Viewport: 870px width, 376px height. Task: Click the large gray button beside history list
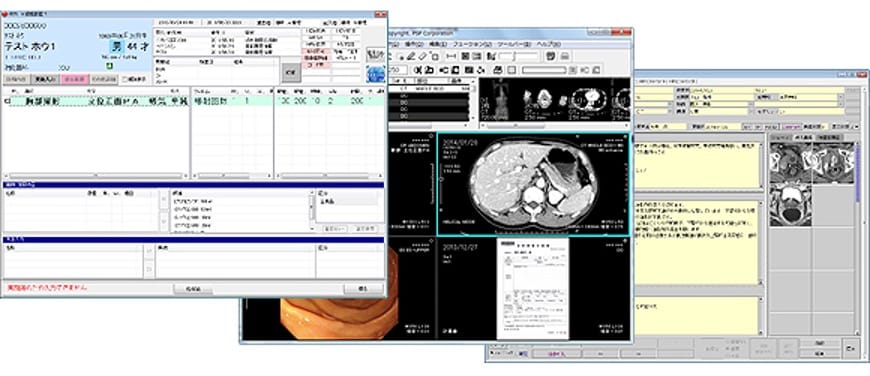pyautogui.click(x=291, y=73)
